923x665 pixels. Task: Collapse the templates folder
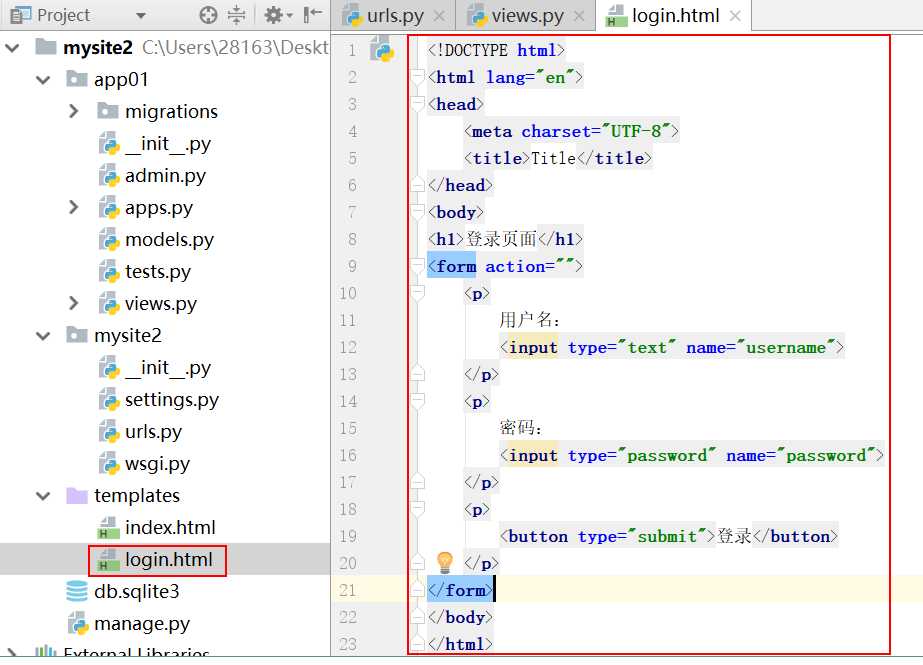click(43, 496)
